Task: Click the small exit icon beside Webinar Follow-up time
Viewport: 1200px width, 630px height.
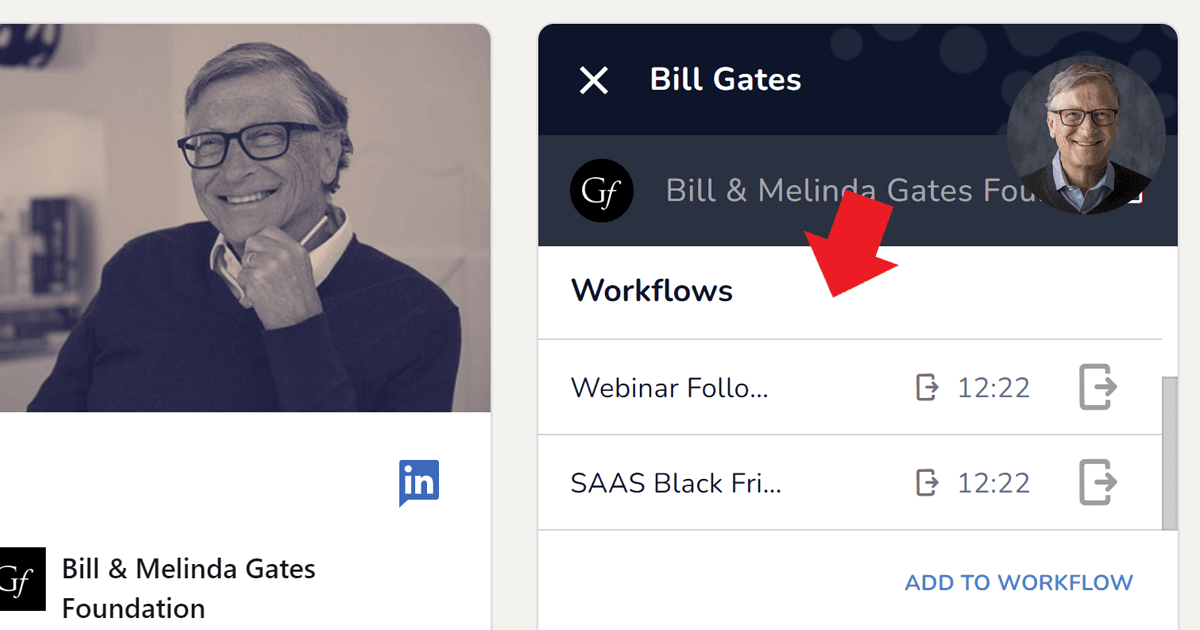Action: pyautogui.click(x=927, y=387)
